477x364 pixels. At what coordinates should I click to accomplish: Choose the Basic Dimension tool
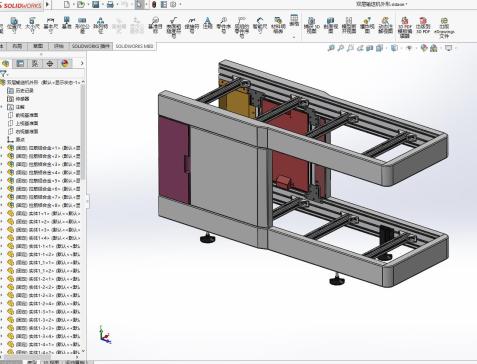coord(50,25)
